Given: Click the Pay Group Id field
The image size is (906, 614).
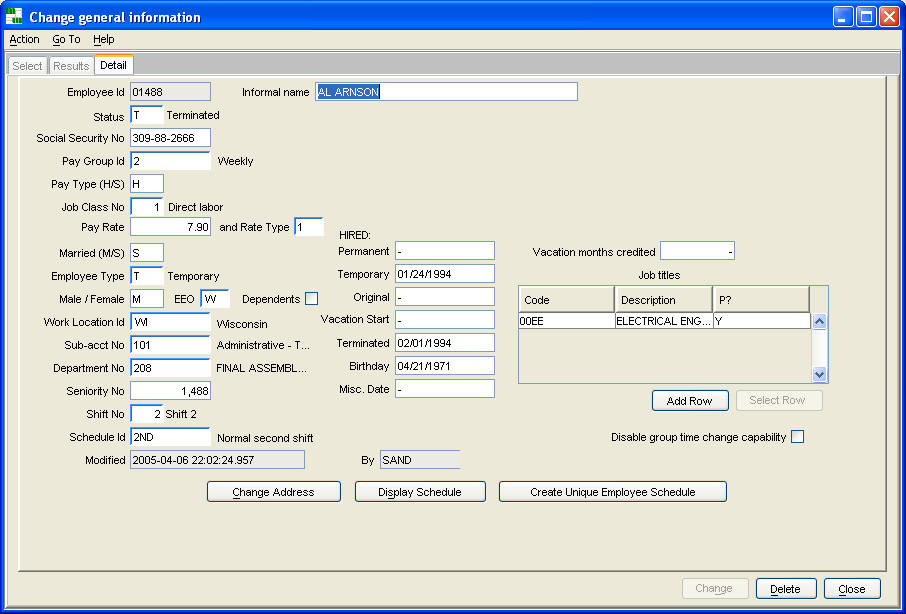Looking at the screenshot, I should click(x=170, y=161).
